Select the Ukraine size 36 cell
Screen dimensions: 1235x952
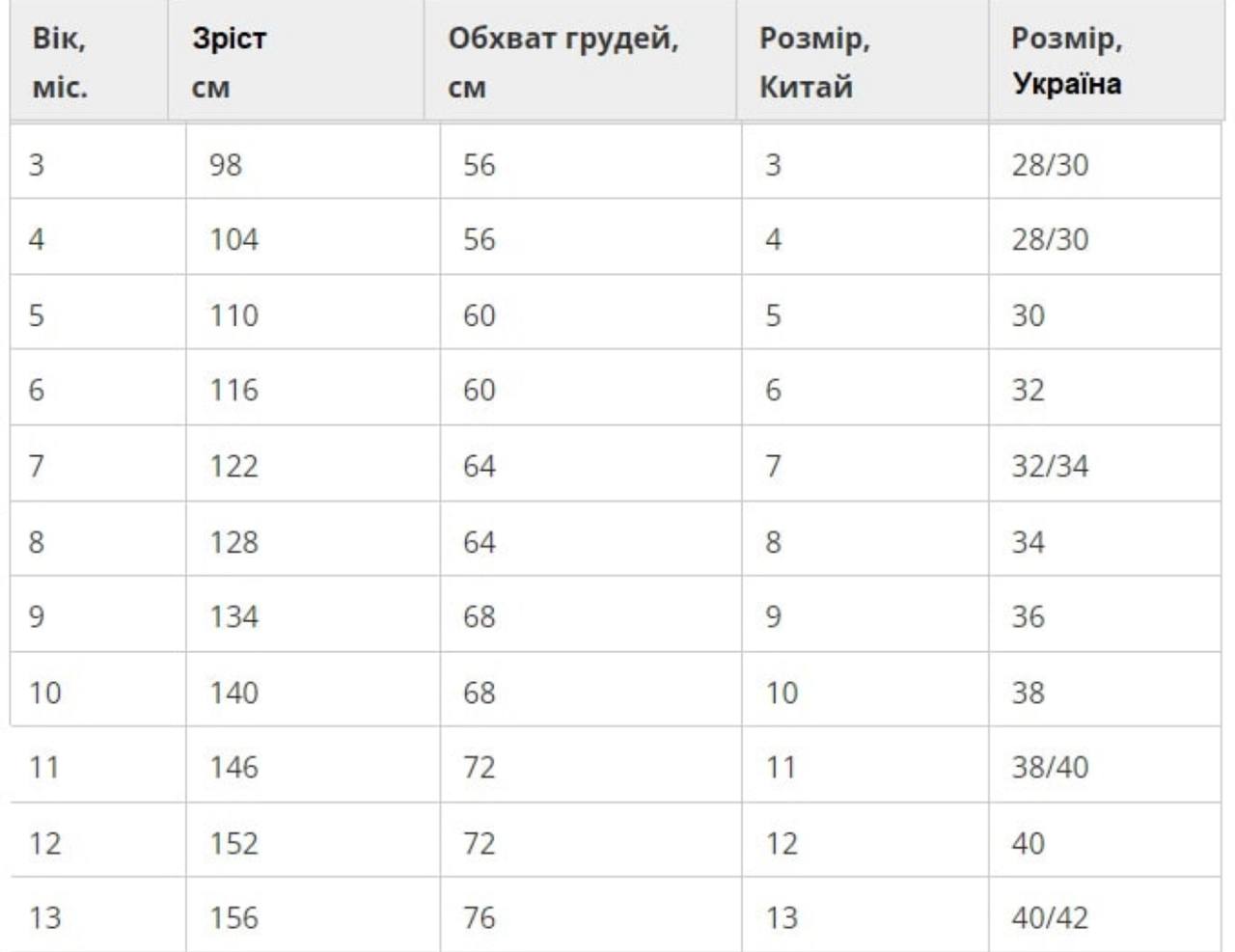pos(1028,616)
